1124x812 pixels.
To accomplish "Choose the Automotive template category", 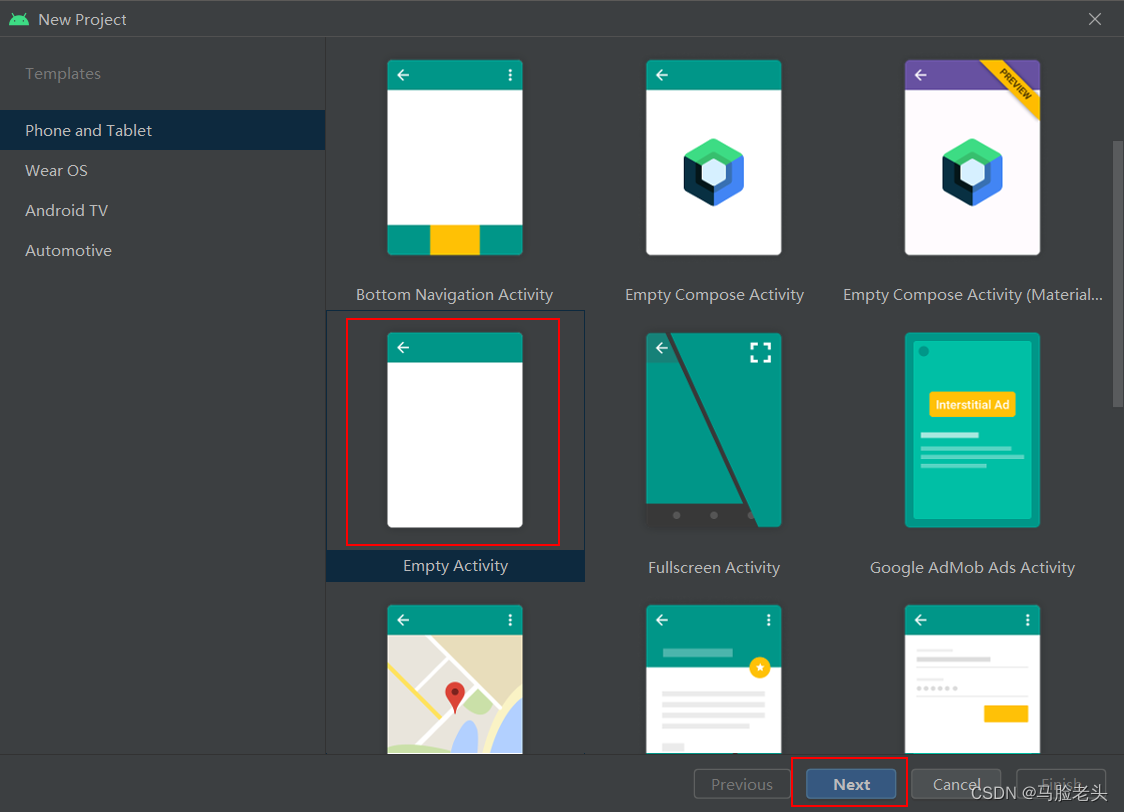I will pyautogui.click(x=162, y=250).
